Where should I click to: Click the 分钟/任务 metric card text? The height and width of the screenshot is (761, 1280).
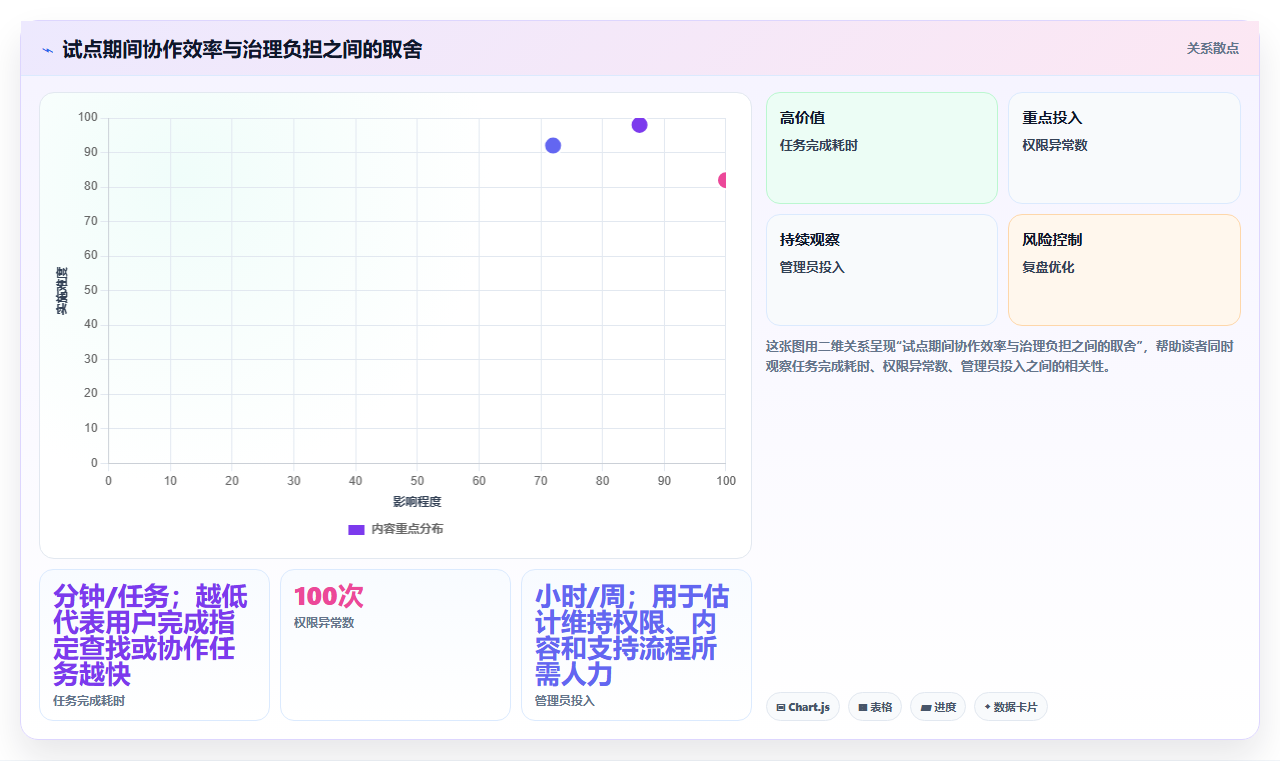click(x=150, y=635)
